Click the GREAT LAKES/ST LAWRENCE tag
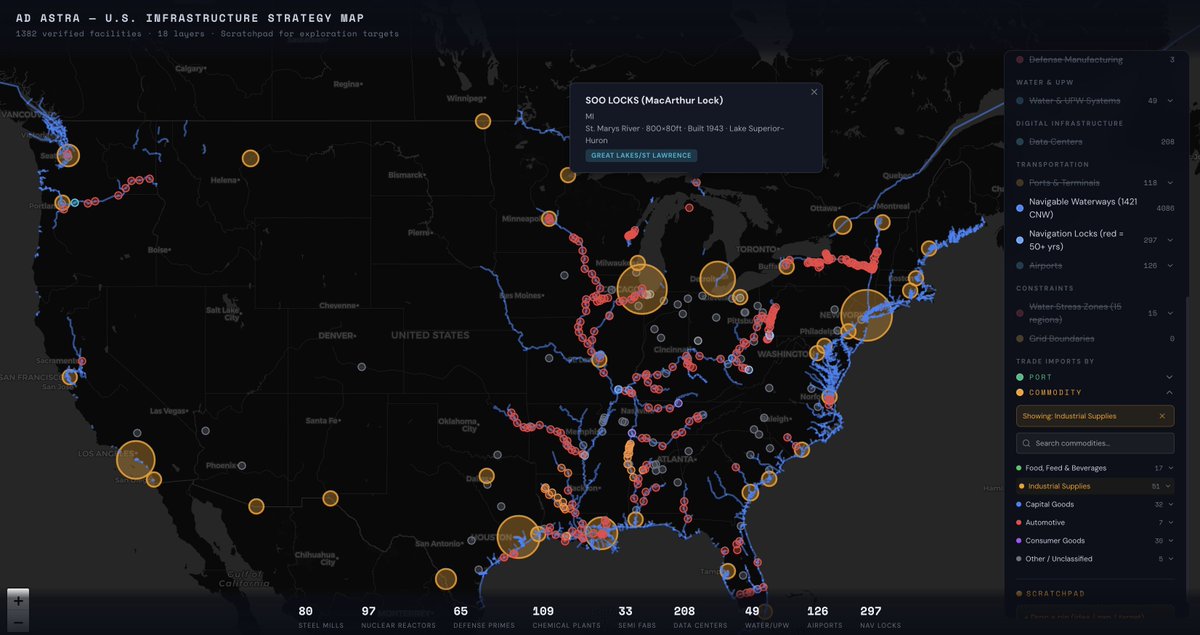1200x635 pixels. tap(641, 155)
